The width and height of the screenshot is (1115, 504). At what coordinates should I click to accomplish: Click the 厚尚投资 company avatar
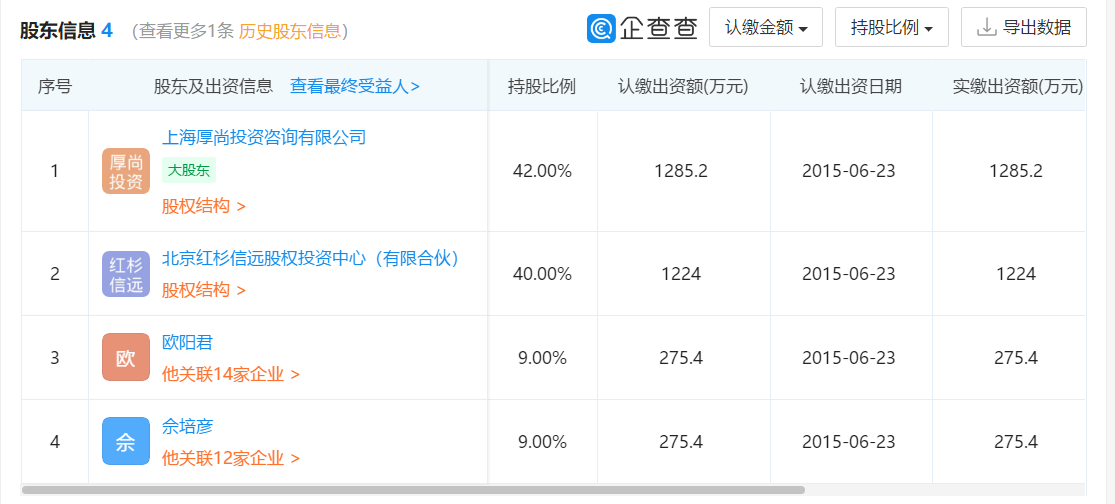126,171
